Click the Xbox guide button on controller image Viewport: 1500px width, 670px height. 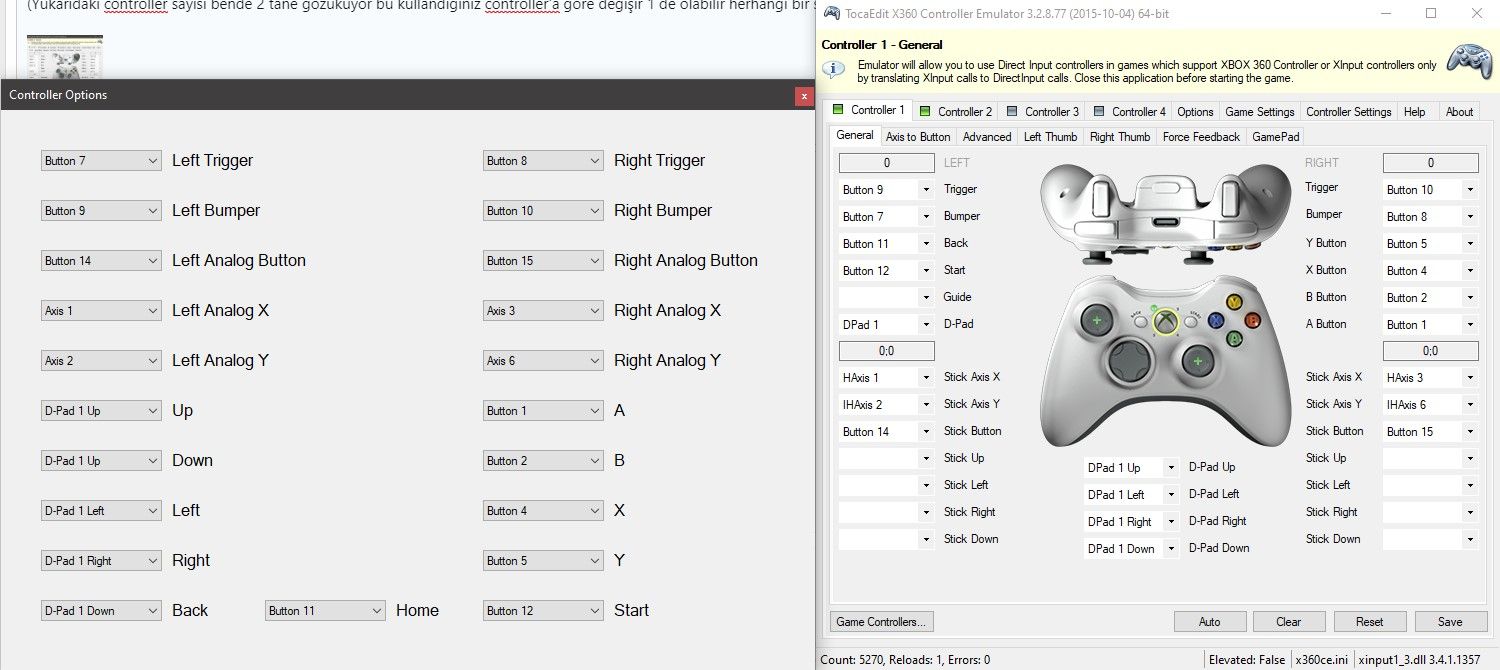point(1165,321)
